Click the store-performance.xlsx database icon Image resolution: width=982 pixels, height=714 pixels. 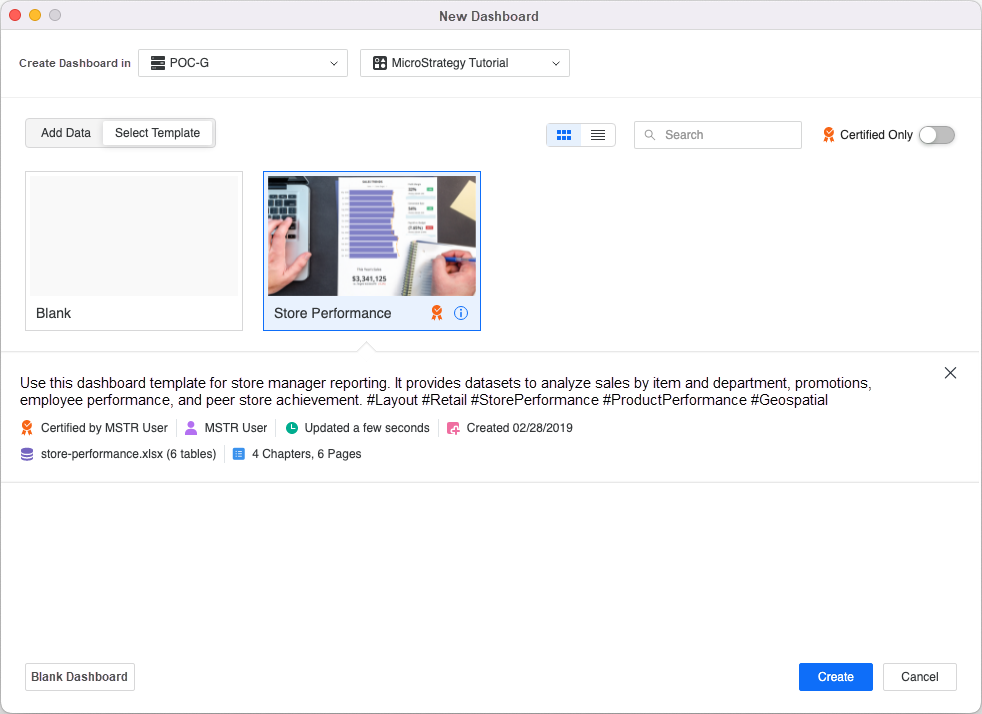[x=27, y=454]
